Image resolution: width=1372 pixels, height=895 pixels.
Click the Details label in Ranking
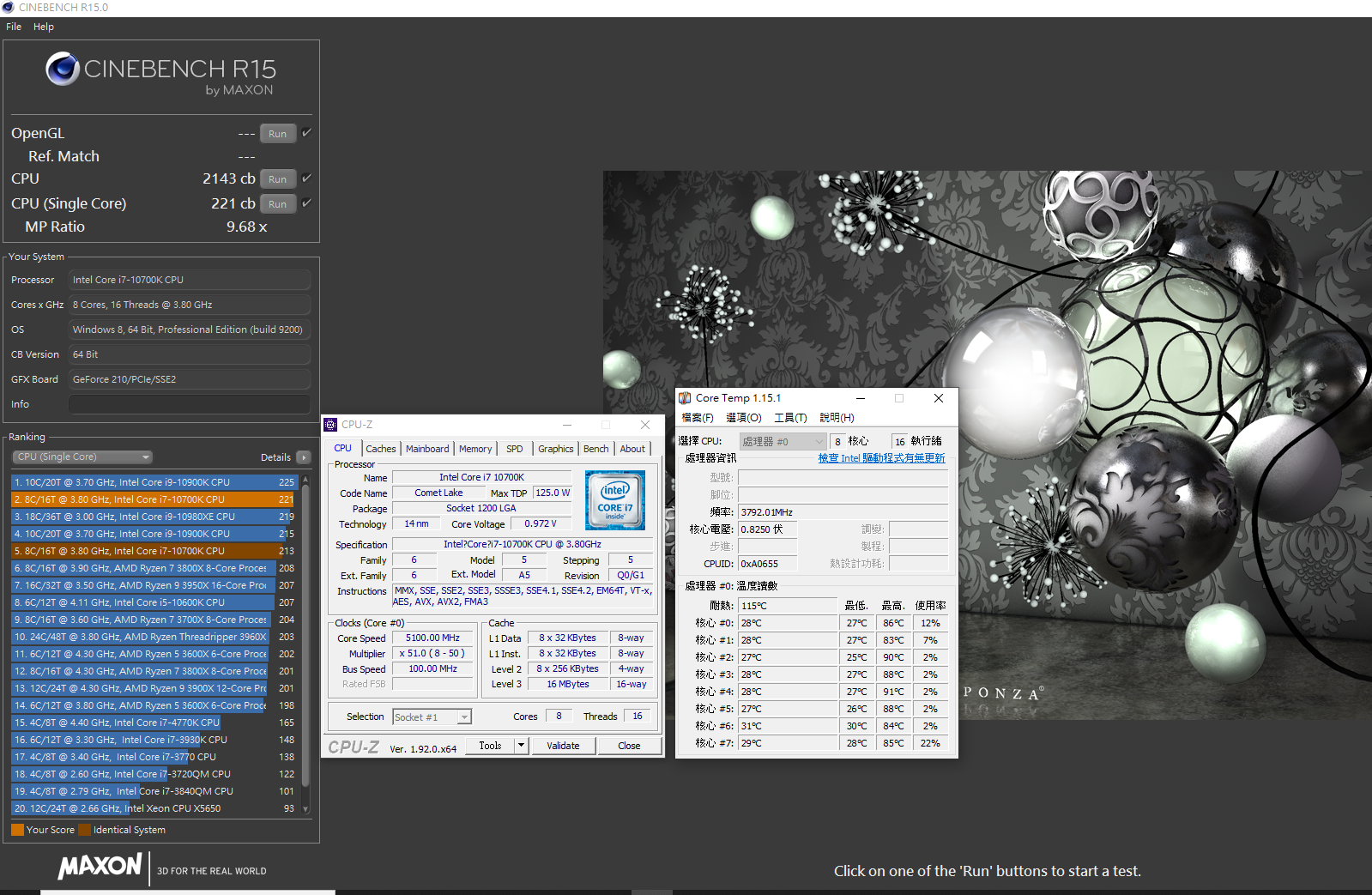pyautogui.click(x=275, y=457)
